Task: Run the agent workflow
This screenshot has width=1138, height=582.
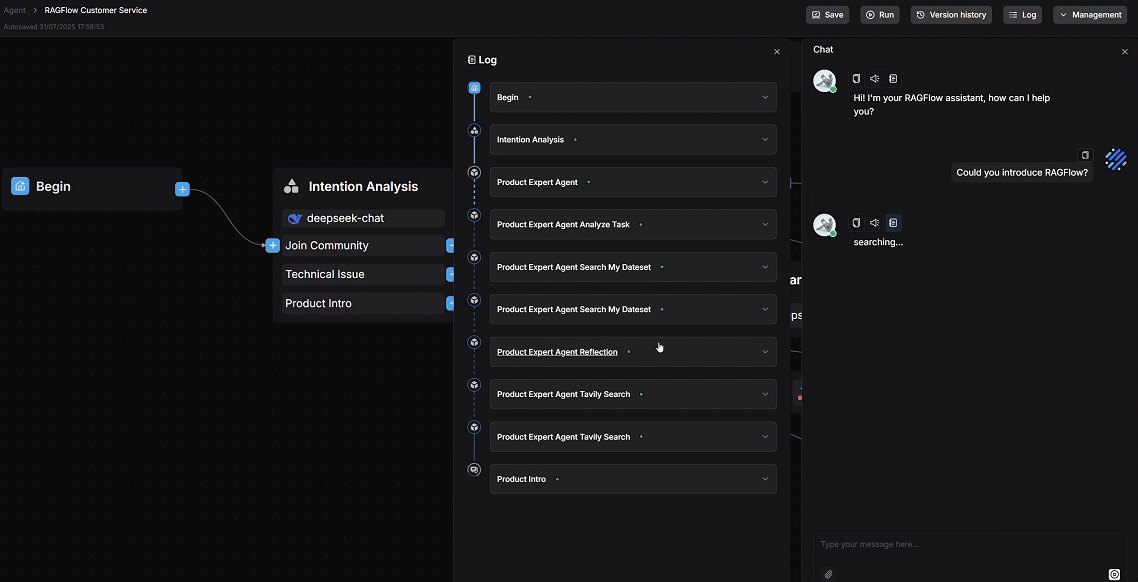Action: tap(880, 15)
